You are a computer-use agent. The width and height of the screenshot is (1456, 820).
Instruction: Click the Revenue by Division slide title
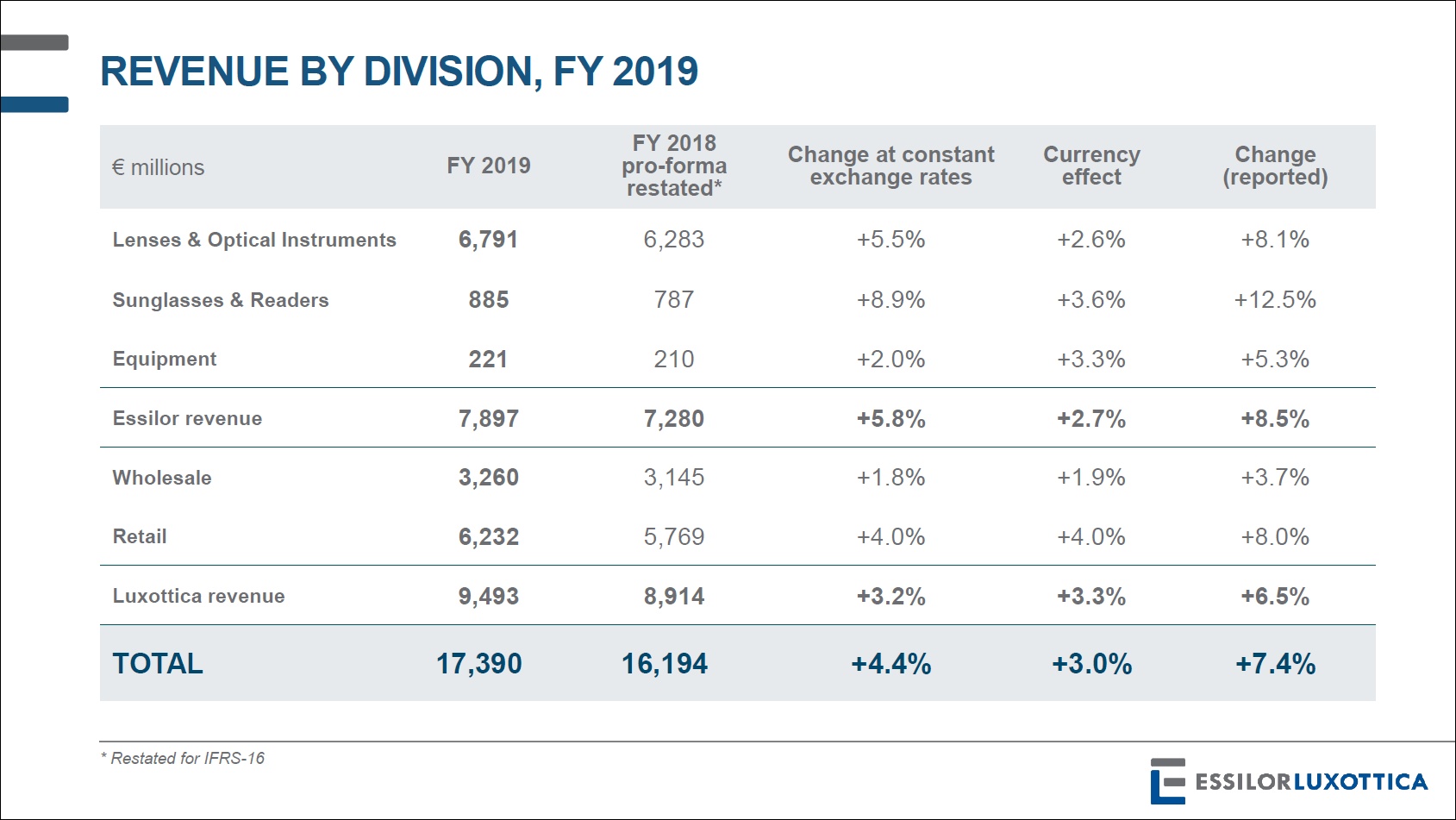399,72
